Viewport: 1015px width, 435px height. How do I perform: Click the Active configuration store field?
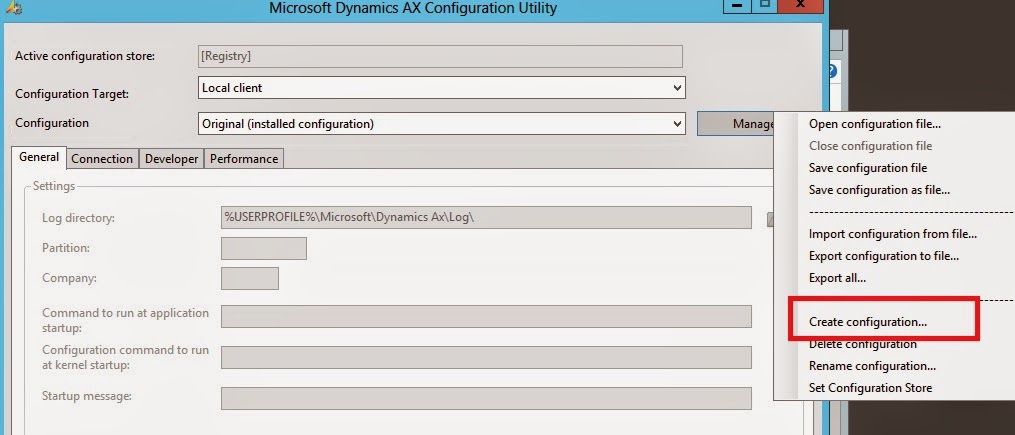(440, 56)
